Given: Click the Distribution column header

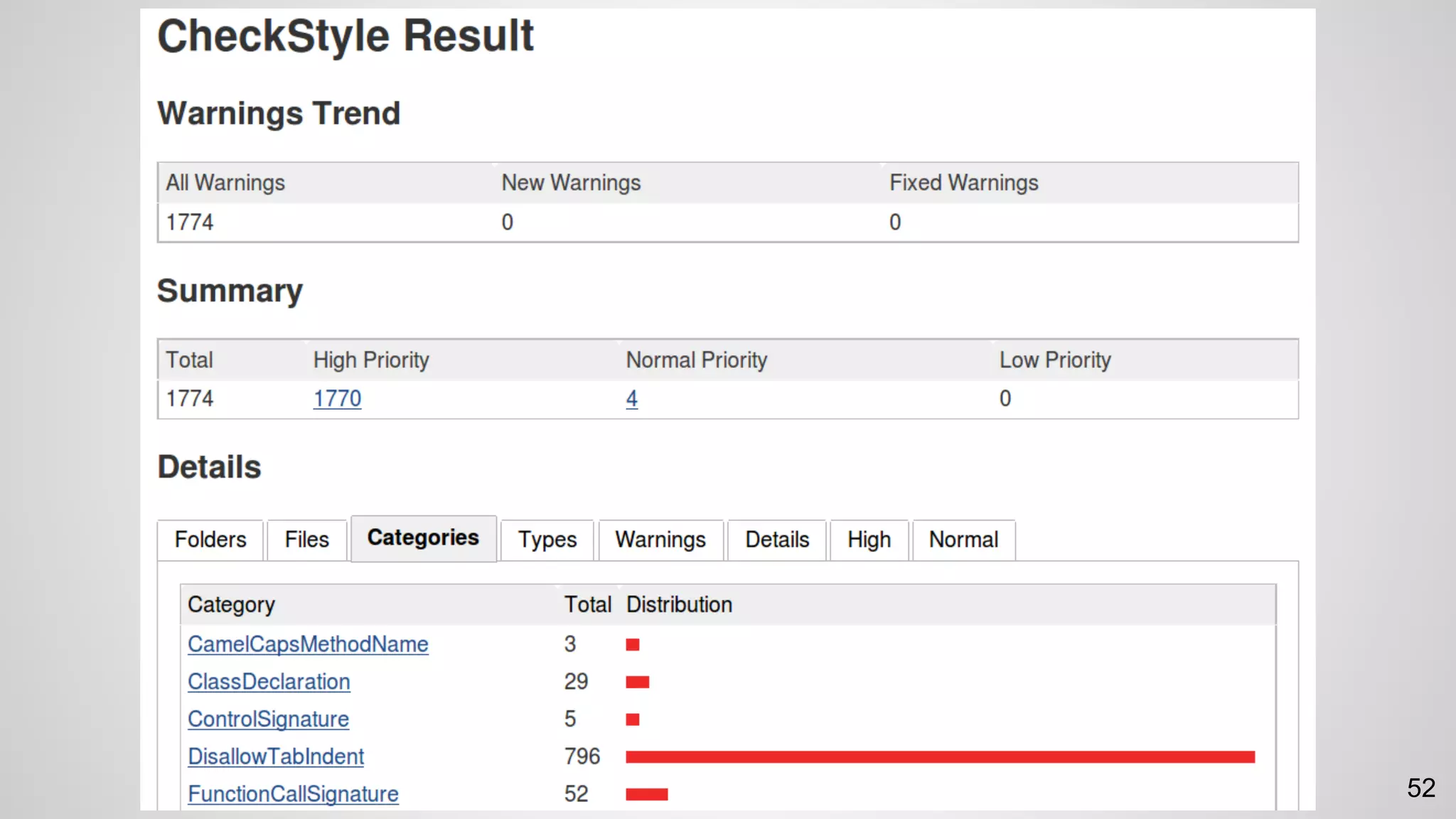Looking at the screenshot, I should (679, 605).
